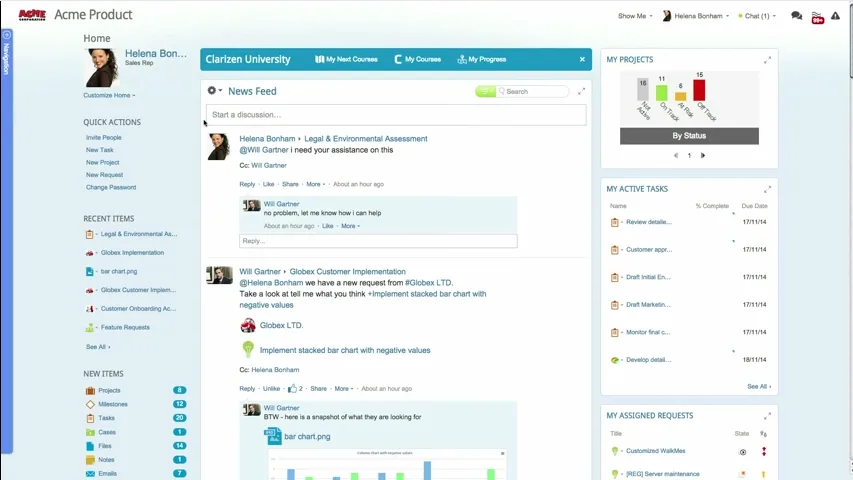Open the Customize Home dropdown
This screenshot has width=853, height=480.
tap(109, 95)
